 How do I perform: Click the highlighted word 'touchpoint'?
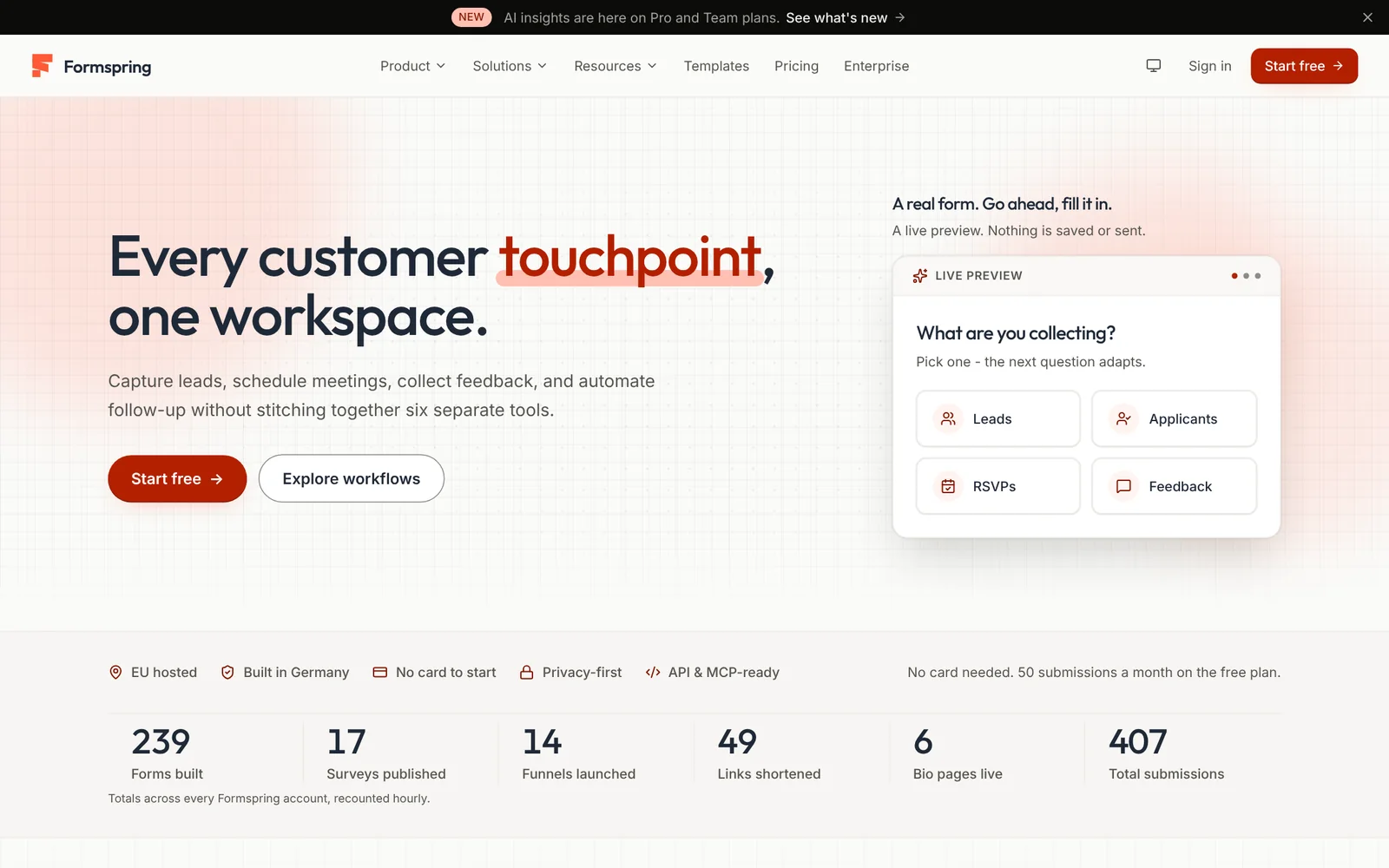630,257
